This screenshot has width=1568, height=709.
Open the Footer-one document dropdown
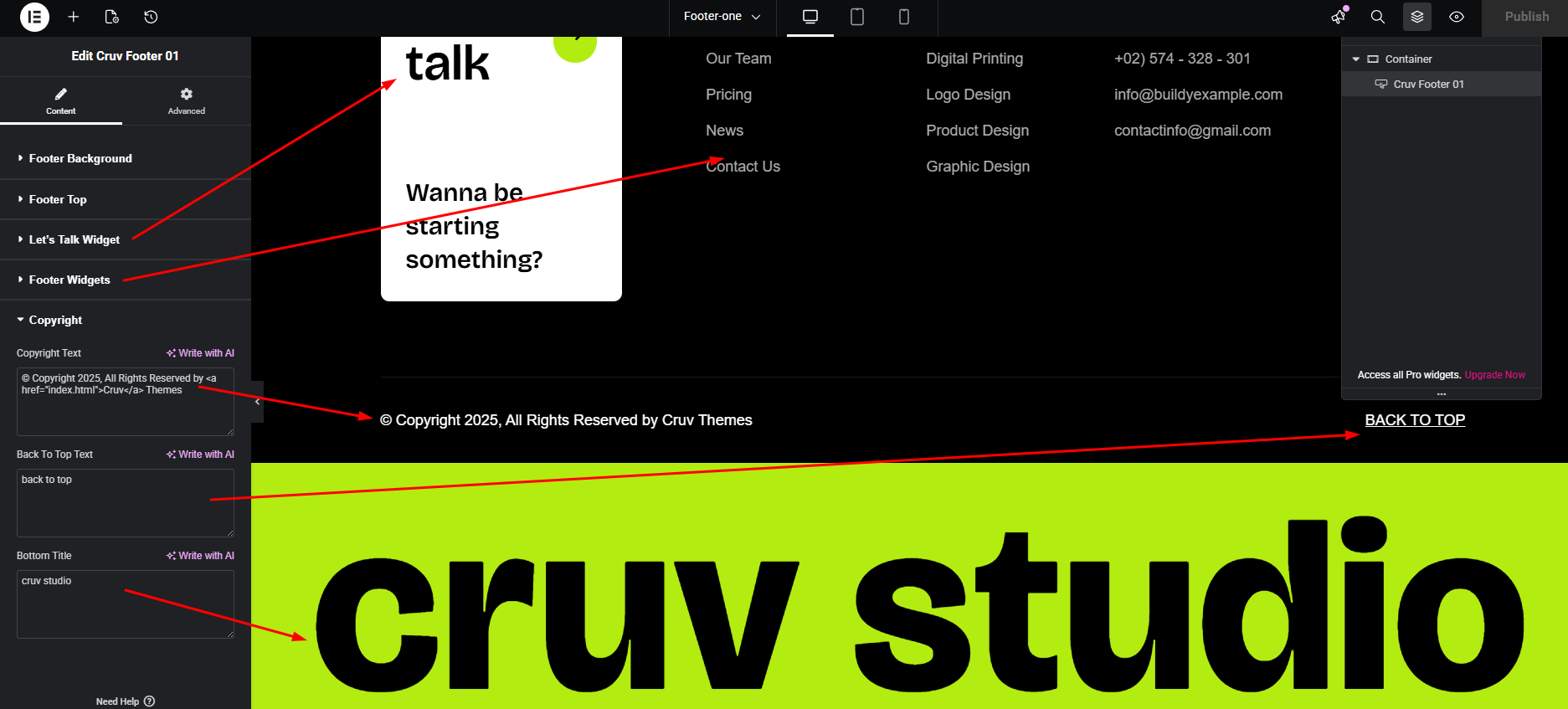[x=722, y=17]
